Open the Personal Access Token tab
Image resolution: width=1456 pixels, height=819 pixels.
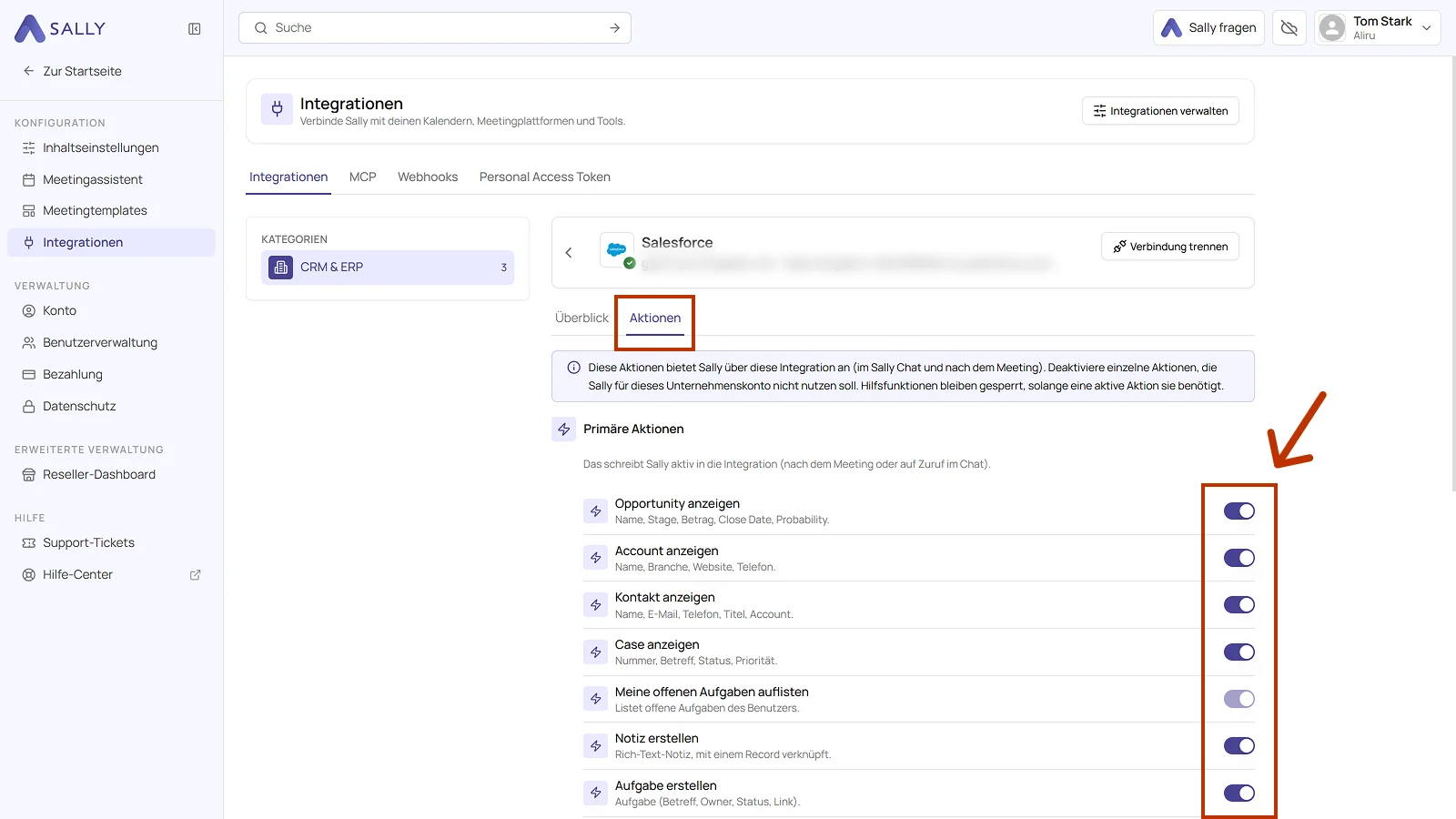click(545, 177)
